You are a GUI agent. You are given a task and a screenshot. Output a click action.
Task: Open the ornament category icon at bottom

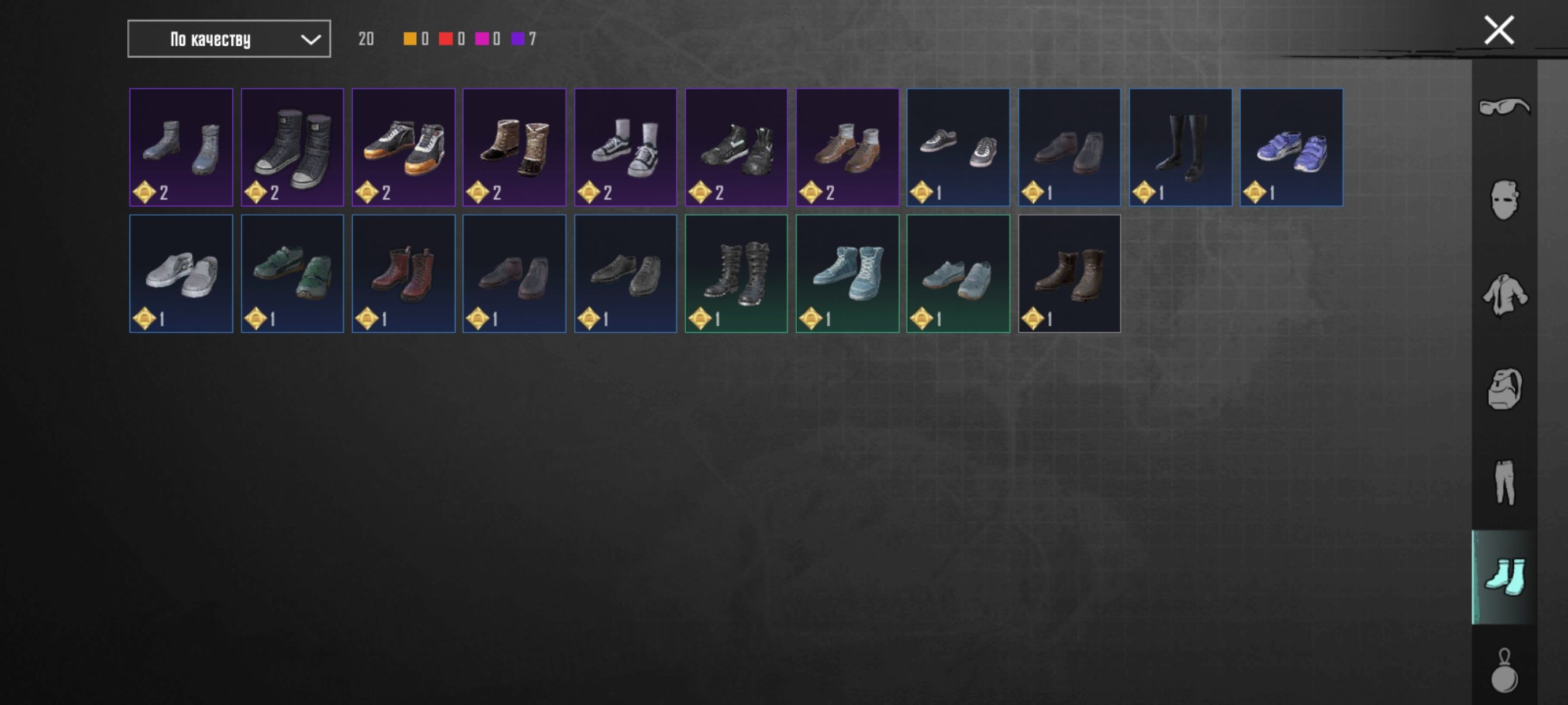[x=1504, y=670]
